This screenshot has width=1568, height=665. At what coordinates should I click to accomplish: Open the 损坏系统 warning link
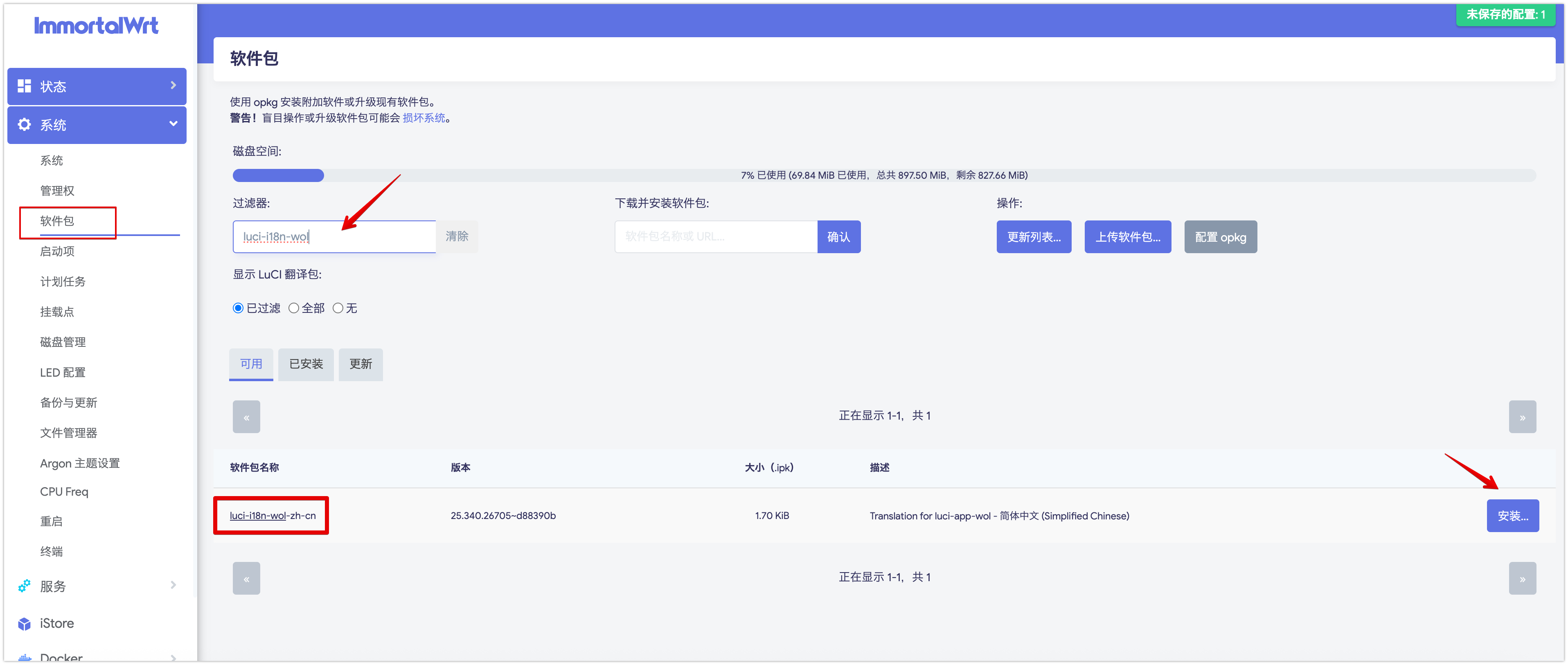pyautogui.click(x=424, y=118)
